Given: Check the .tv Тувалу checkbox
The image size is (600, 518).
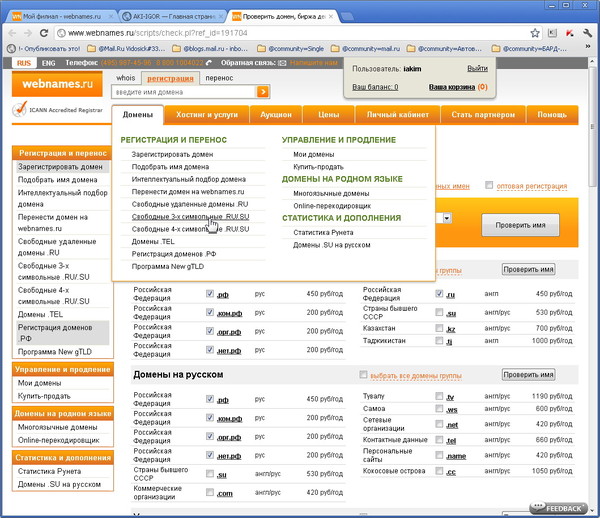Looking at the screenshot, I should point(439,396).
